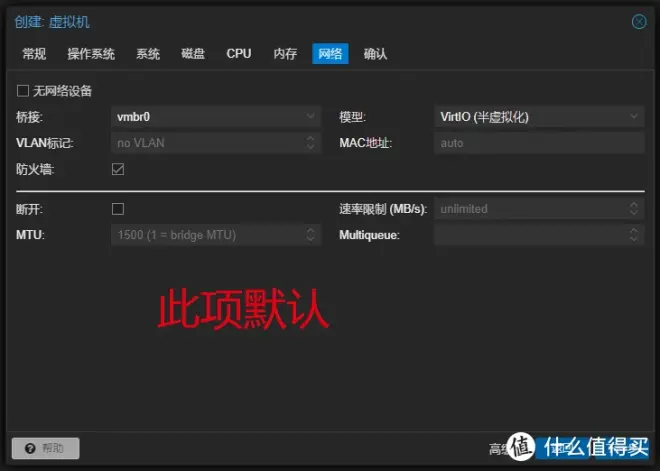
Task: Open the 模型 VirtIO dropdown
Action: [539, 117]
